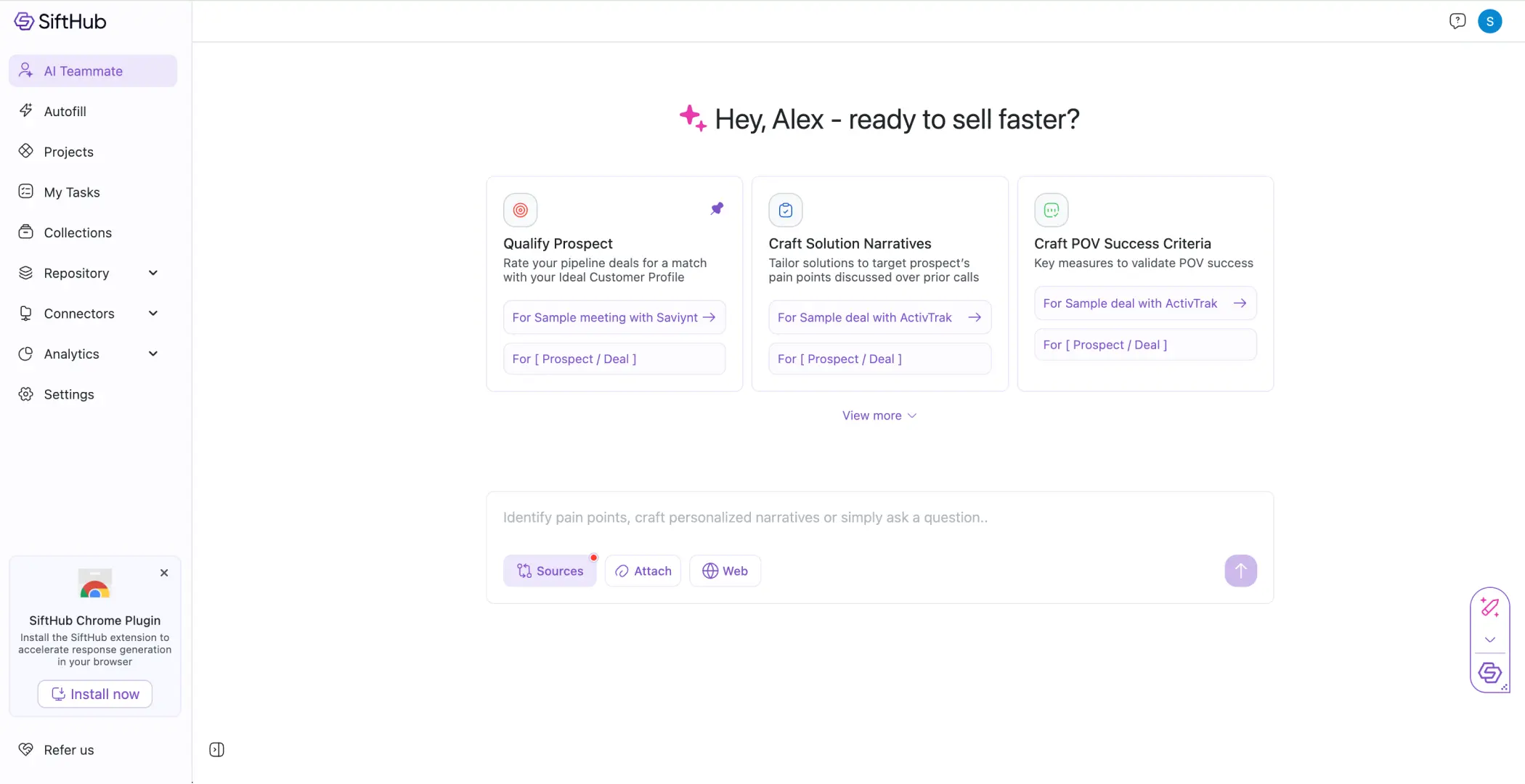Click the Qualify Prospect target icon
This screenshot has width=1525, height=784.
pos(521,211)
